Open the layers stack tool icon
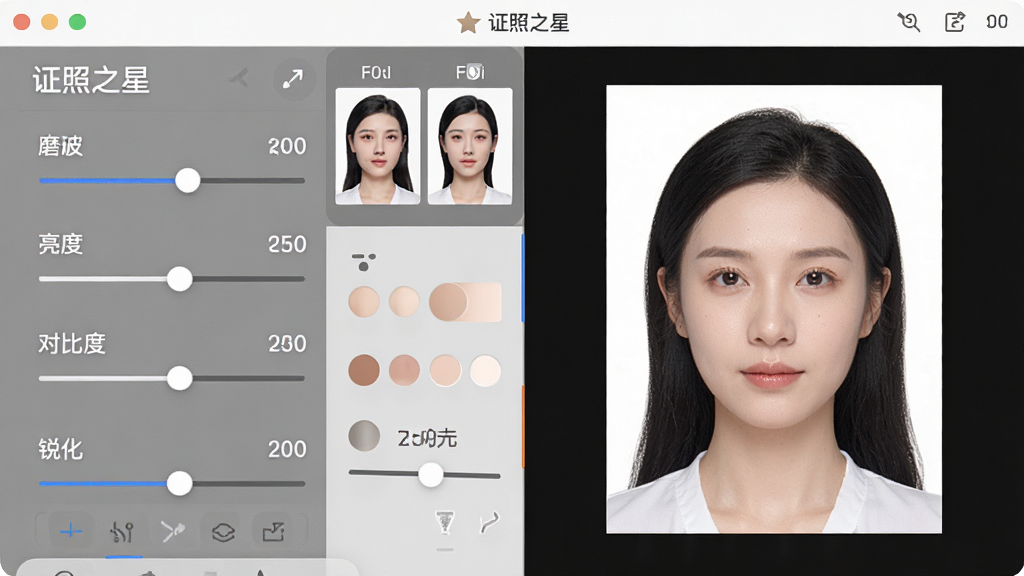This screenshot has height=576, width=1024. pos(223,532)
